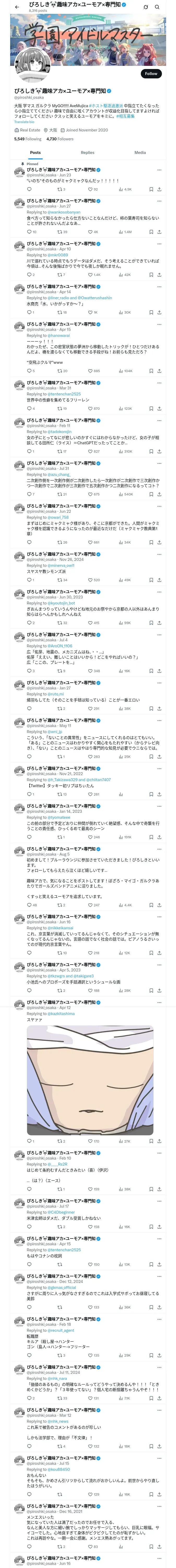Screen dimensions: 176x1568
Task: Follow this account
Action: coord(150,74)
